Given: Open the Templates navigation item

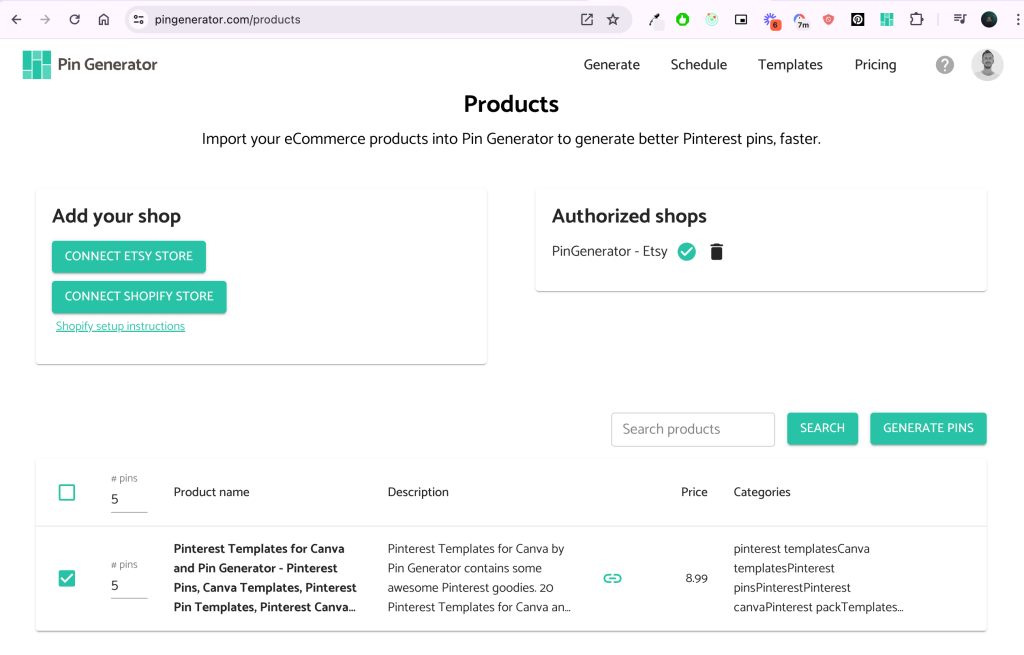Looking at the screenshot, I should pyautogui.click(x=790, y=65).
